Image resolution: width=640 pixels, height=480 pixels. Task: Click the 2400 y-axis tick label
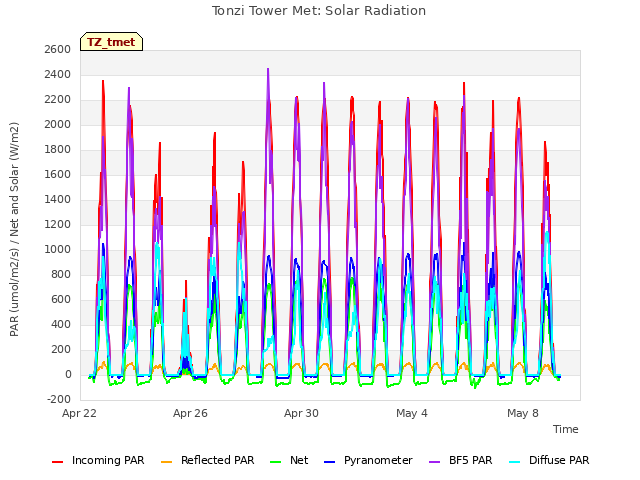[58, 75]
